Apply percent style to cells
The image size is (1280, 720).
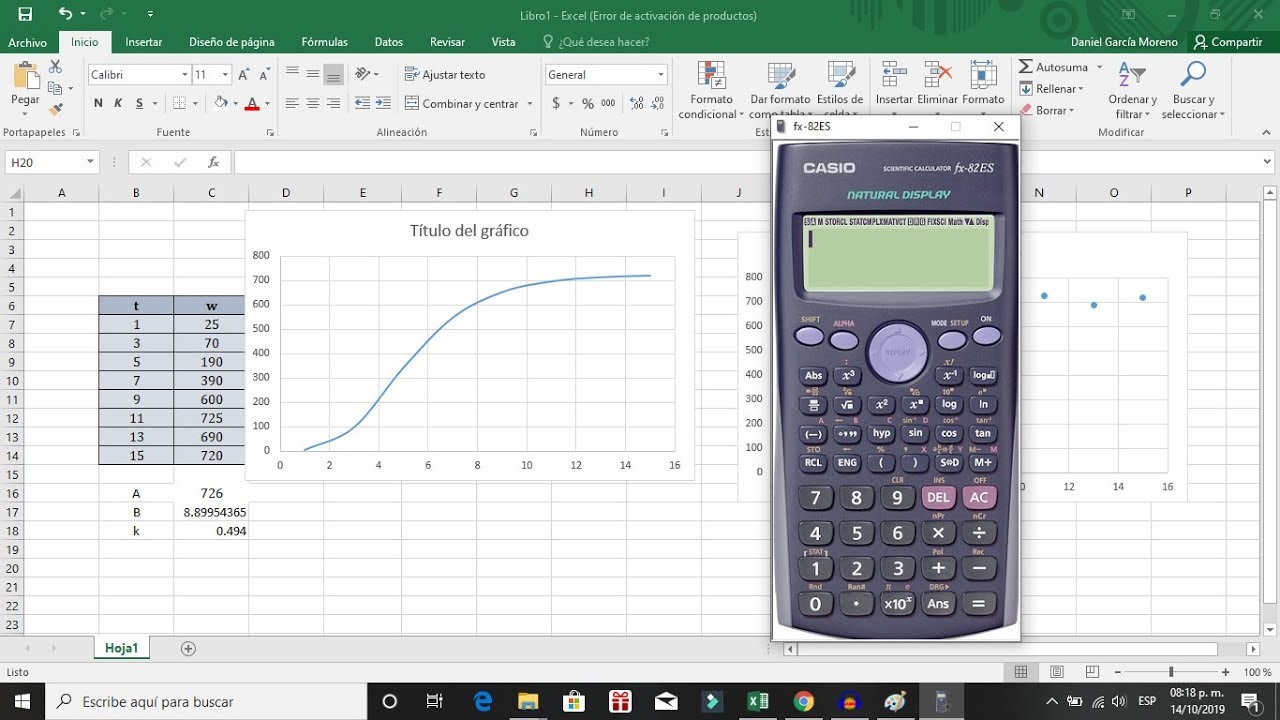click(x=587, y=103)
